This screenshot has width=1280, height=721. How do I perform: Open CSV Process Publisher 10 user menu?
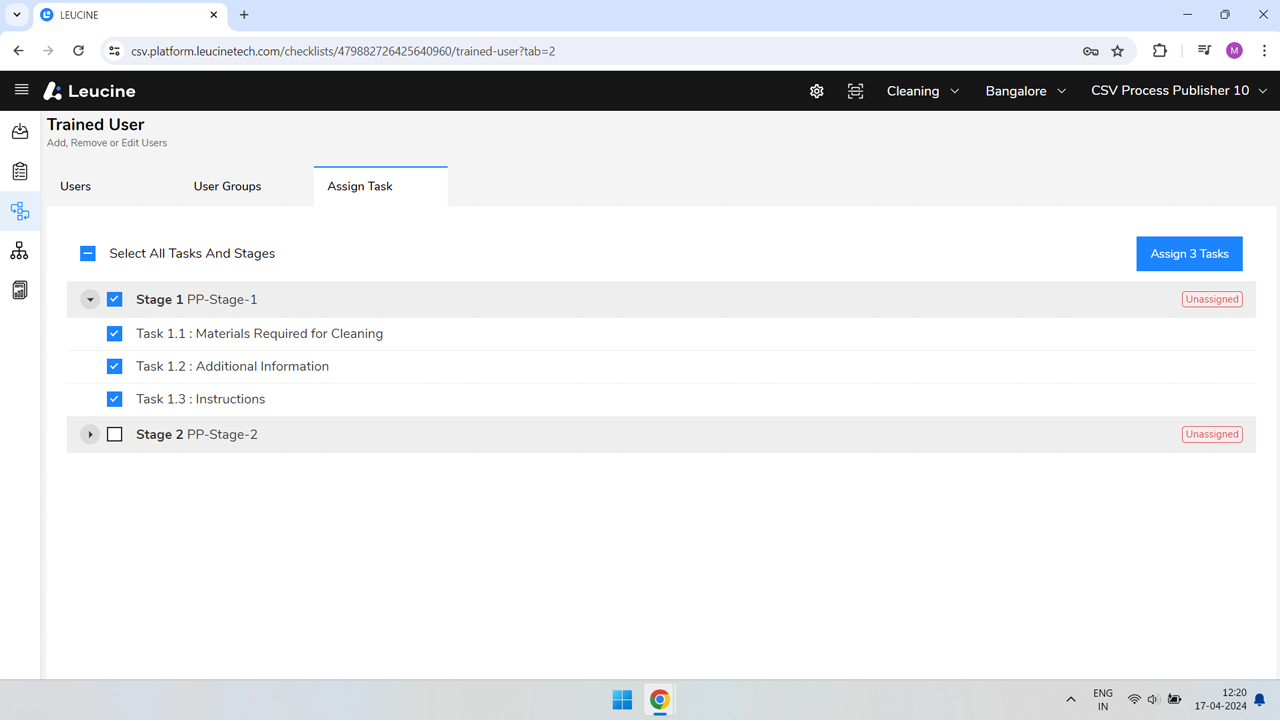pos(1179,91)
